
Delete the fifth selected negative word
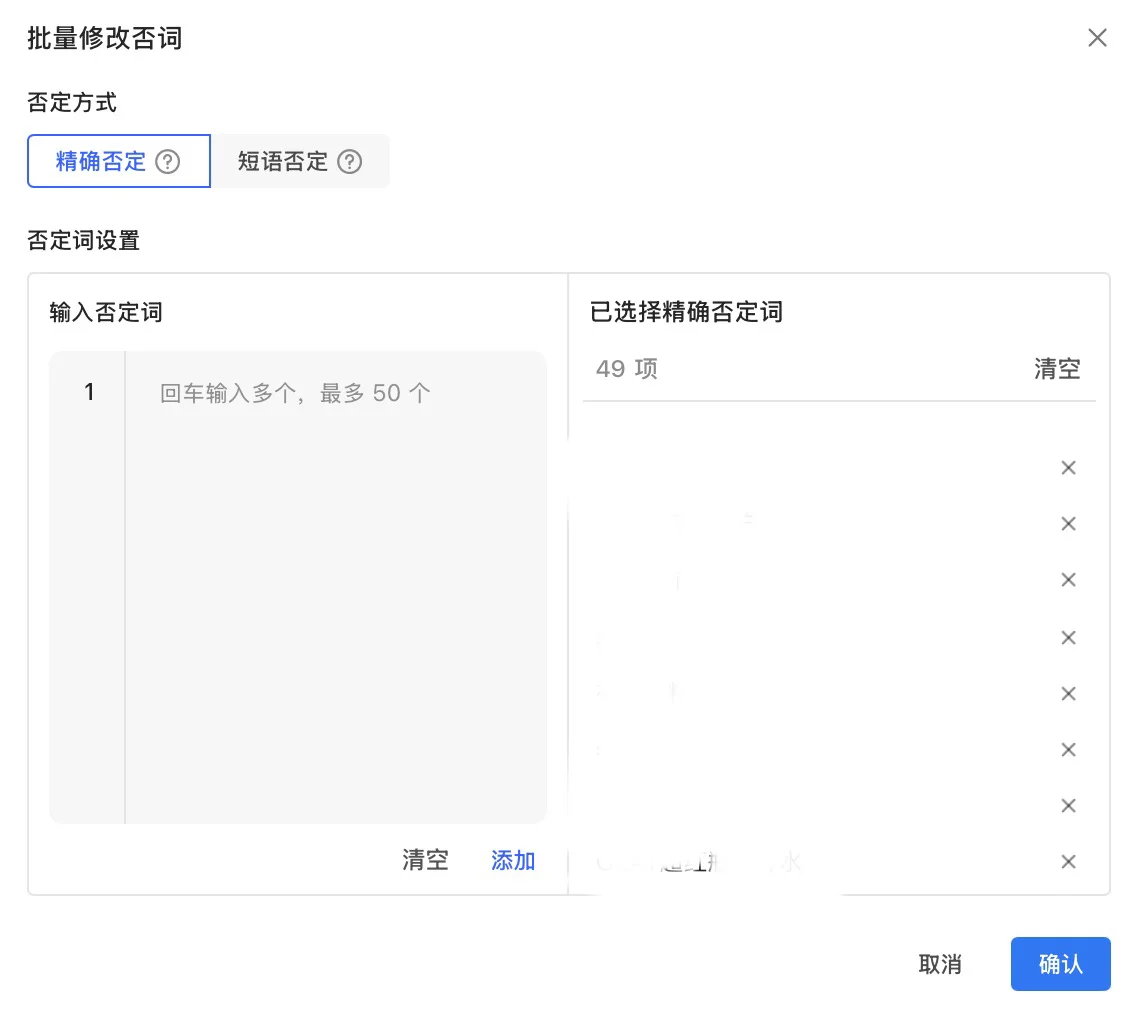[x=1068, y=693]
